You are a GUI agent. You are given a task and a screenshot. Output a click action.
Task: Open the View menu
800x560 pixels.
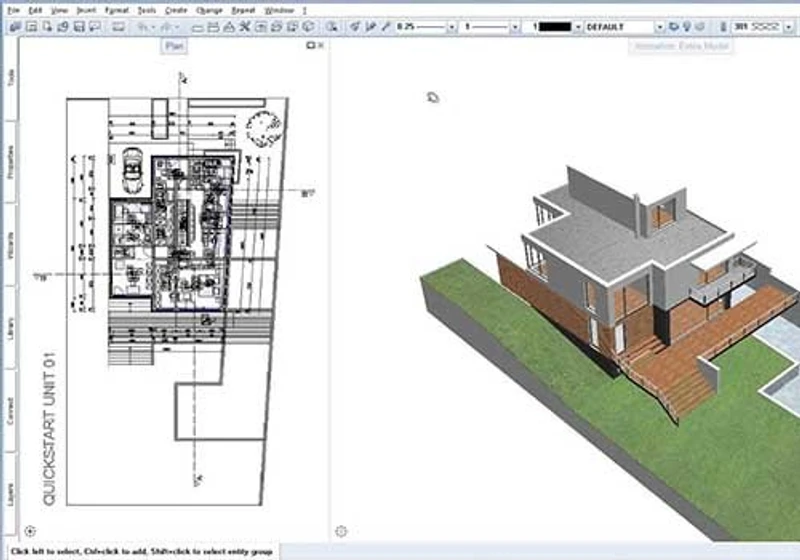59,10
